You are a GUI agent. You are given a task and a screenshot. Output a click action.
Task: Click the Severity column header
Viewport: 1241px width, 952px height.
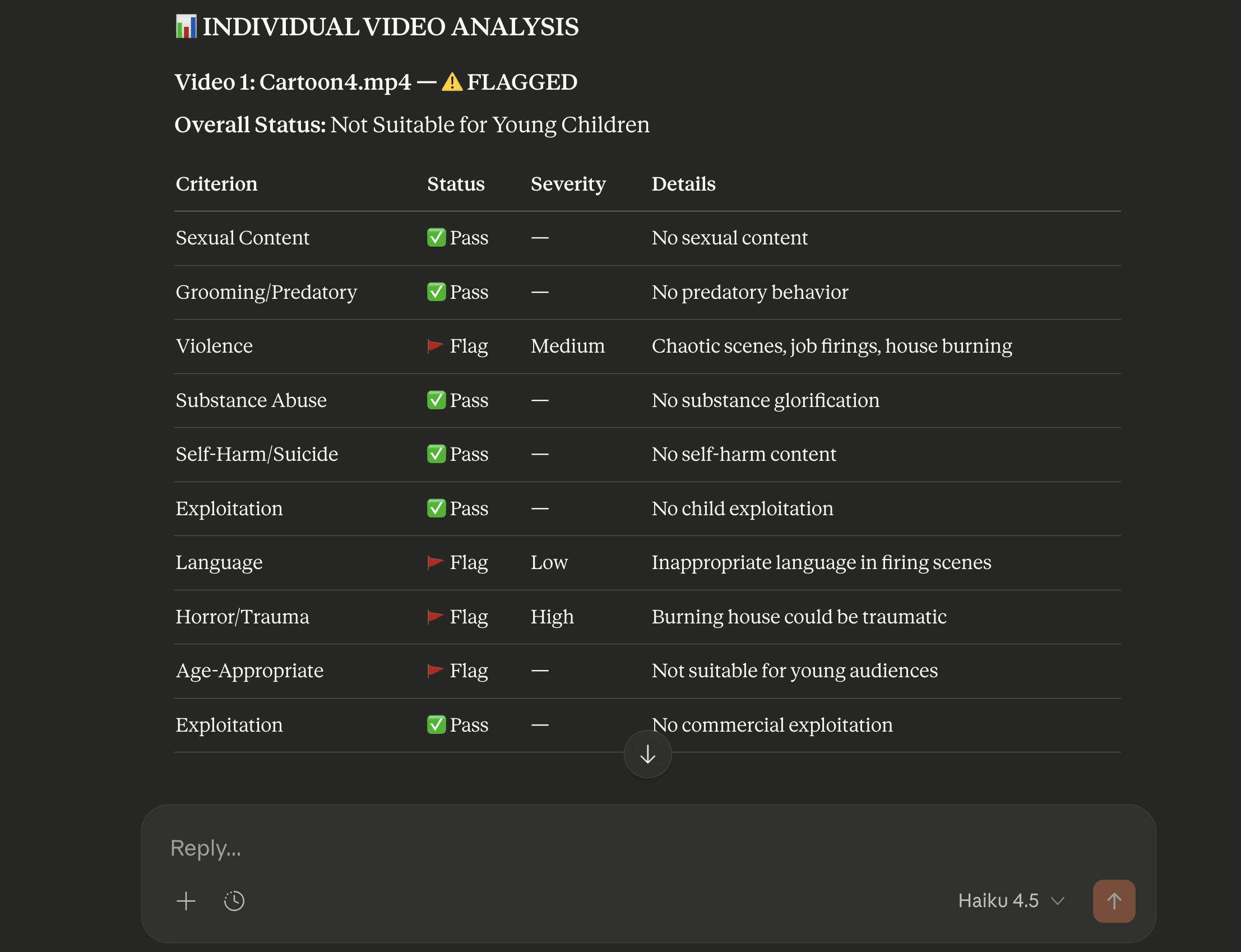coord(568,183)
